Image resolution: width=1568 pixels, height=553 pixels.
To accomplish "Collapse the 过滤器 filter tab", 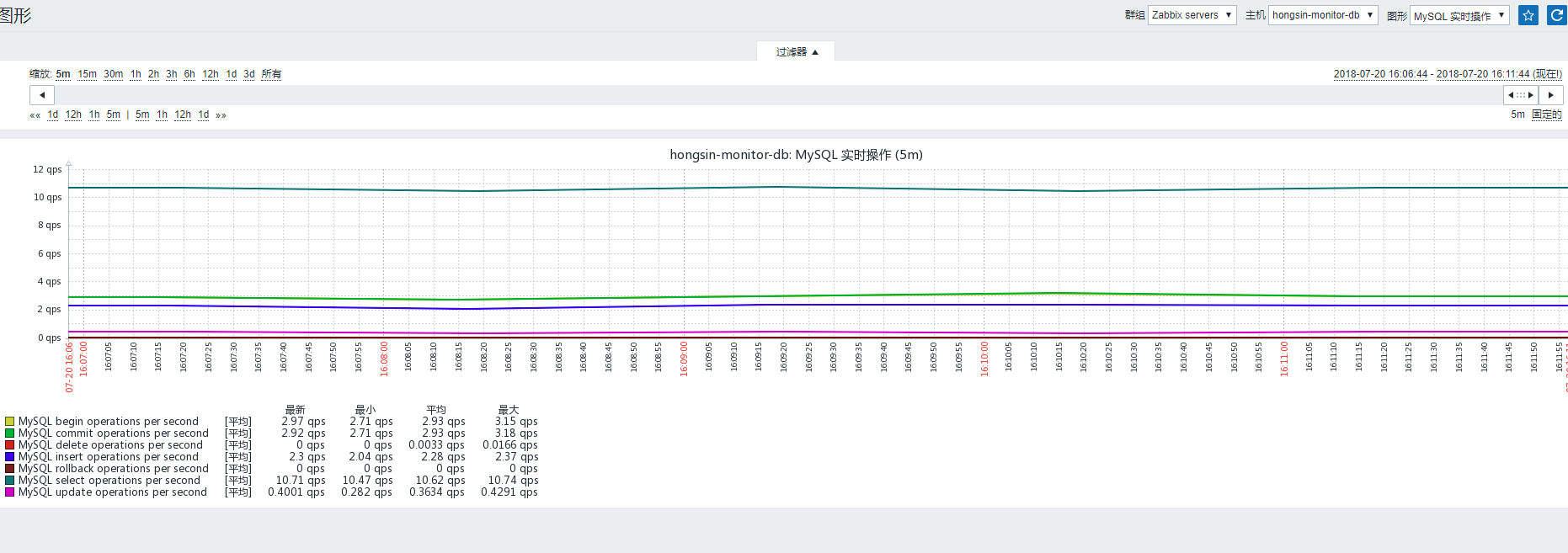I will (x=796, y=52).
